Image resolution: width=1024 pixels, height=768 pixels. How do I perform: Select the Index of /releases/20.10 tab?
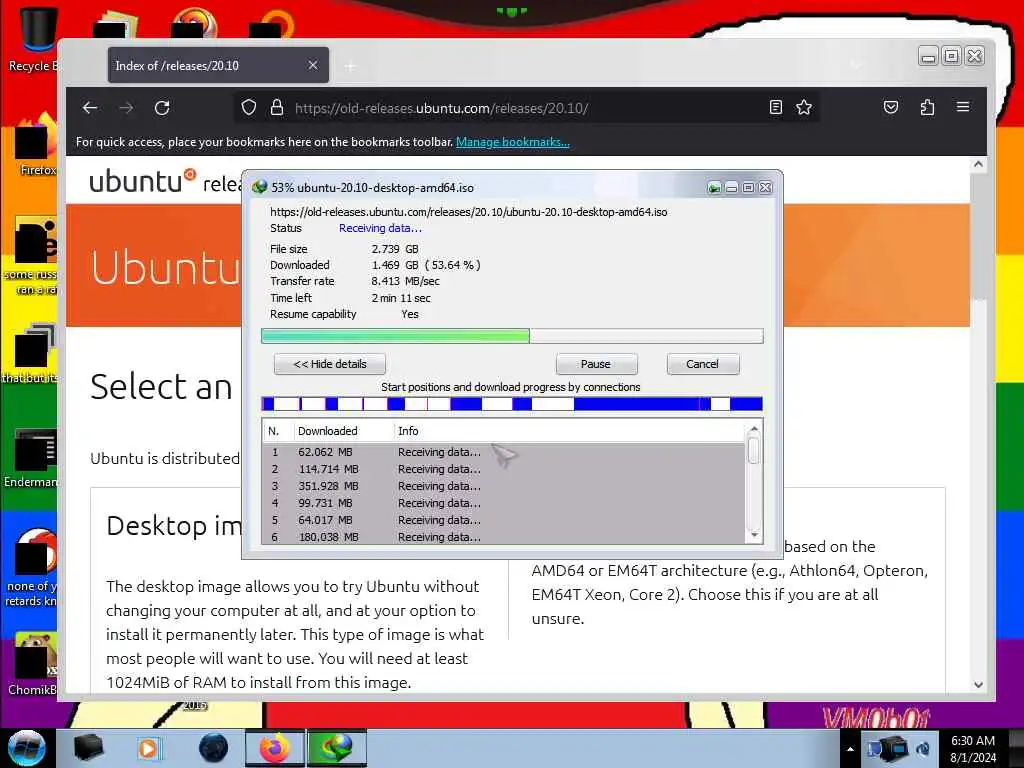218,65
